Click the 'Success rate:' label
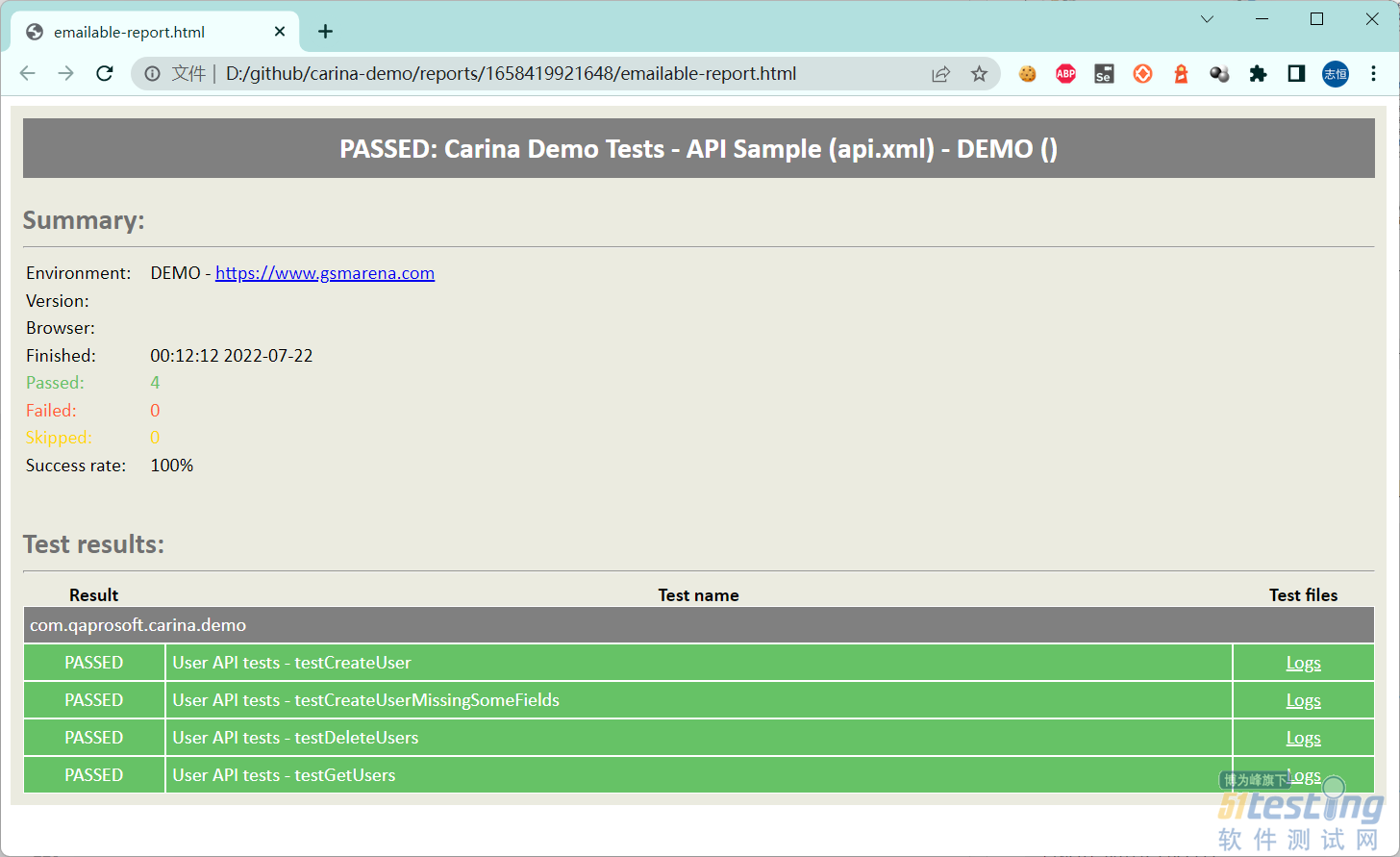1400x857 pixels. pos(76,466)
